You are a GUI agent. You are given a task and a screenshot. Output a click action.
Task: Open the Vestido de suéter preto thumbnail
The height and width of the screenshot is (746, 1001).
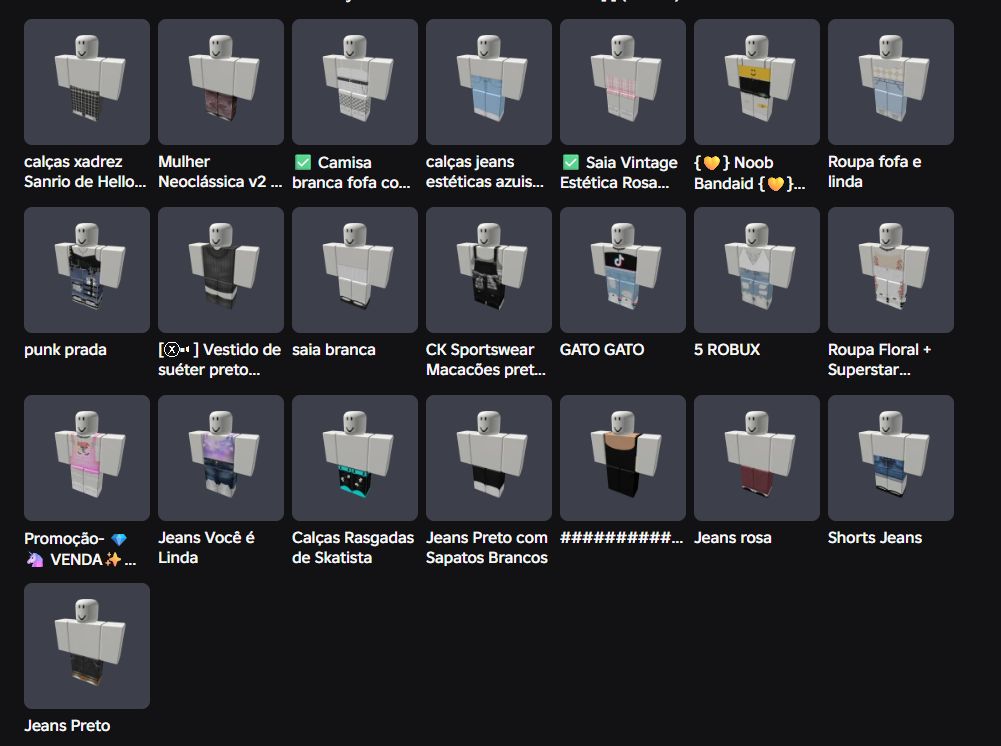(x=221, y=270)
